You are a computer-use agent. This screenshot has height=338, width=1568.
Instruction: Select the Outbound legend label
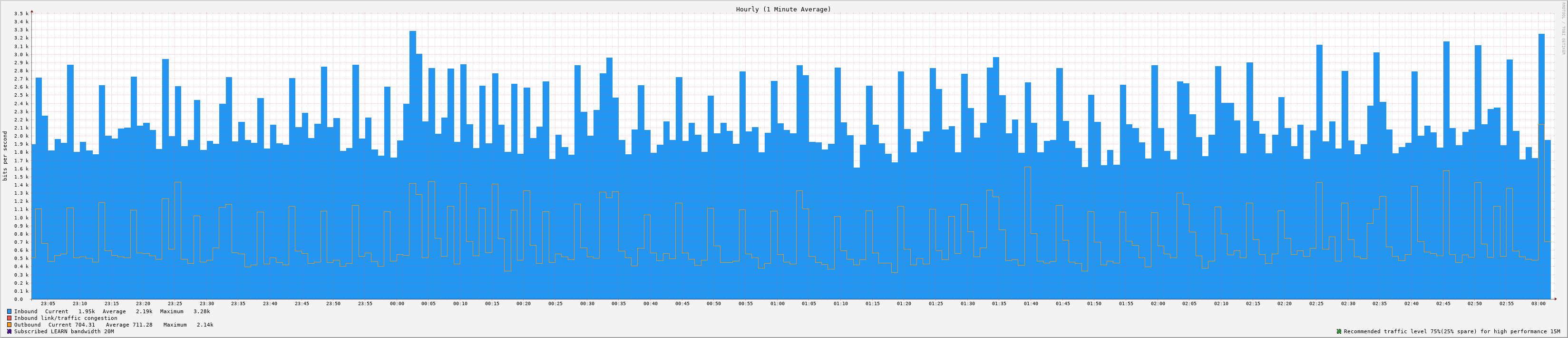tap(28, 325)
